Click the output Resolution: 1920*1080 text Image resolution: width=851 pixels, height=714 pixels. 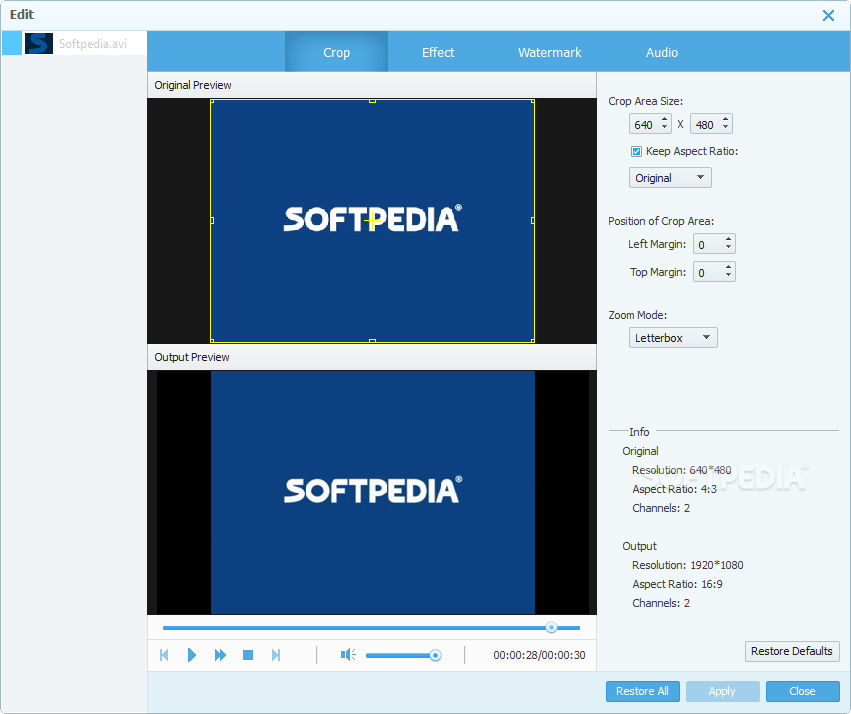point(688,565)
